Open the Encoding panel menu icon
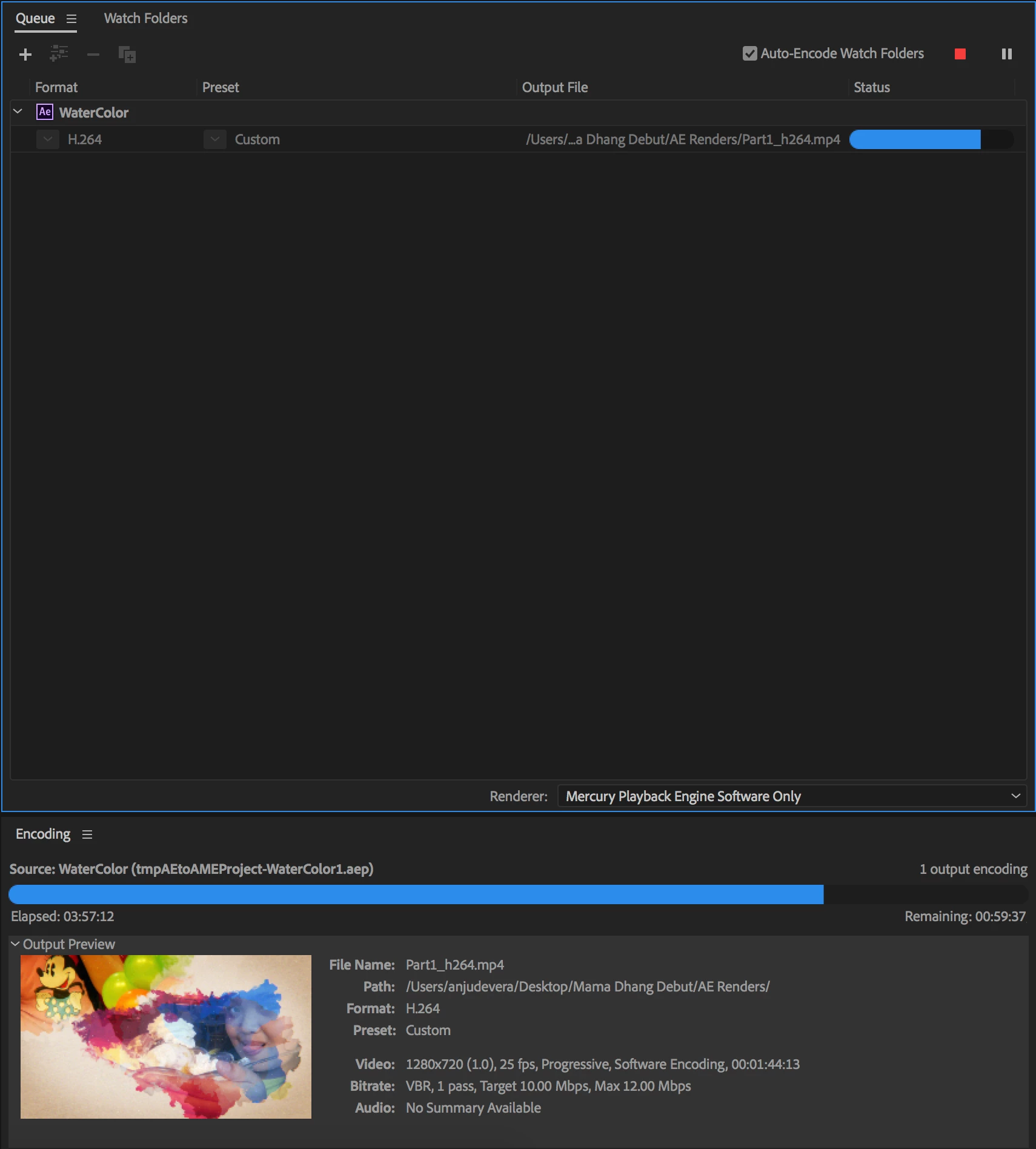The width and height of the screenshot is (1036, 1149). (x=87, y=834)
